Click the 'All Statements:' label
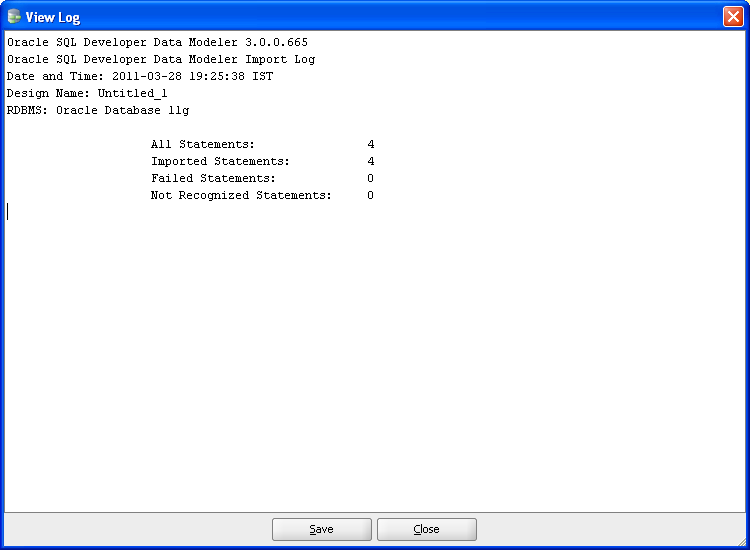 click(203, 144)
